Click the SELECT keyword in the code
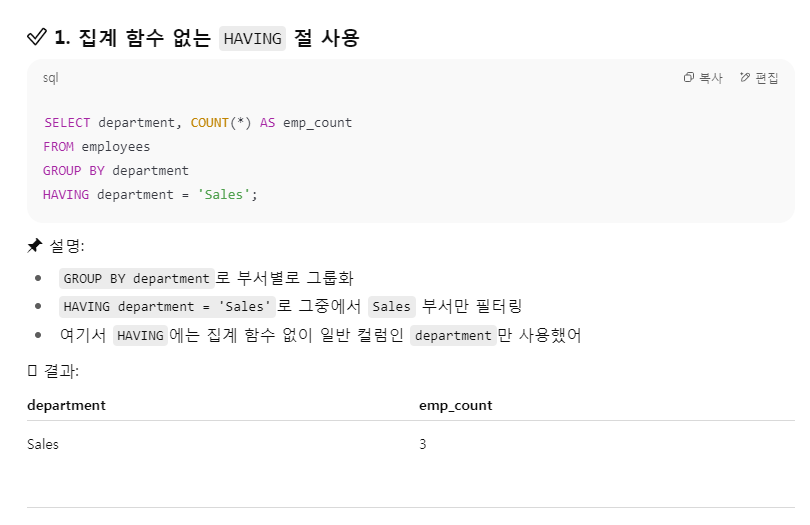 (x=67, y=123)
